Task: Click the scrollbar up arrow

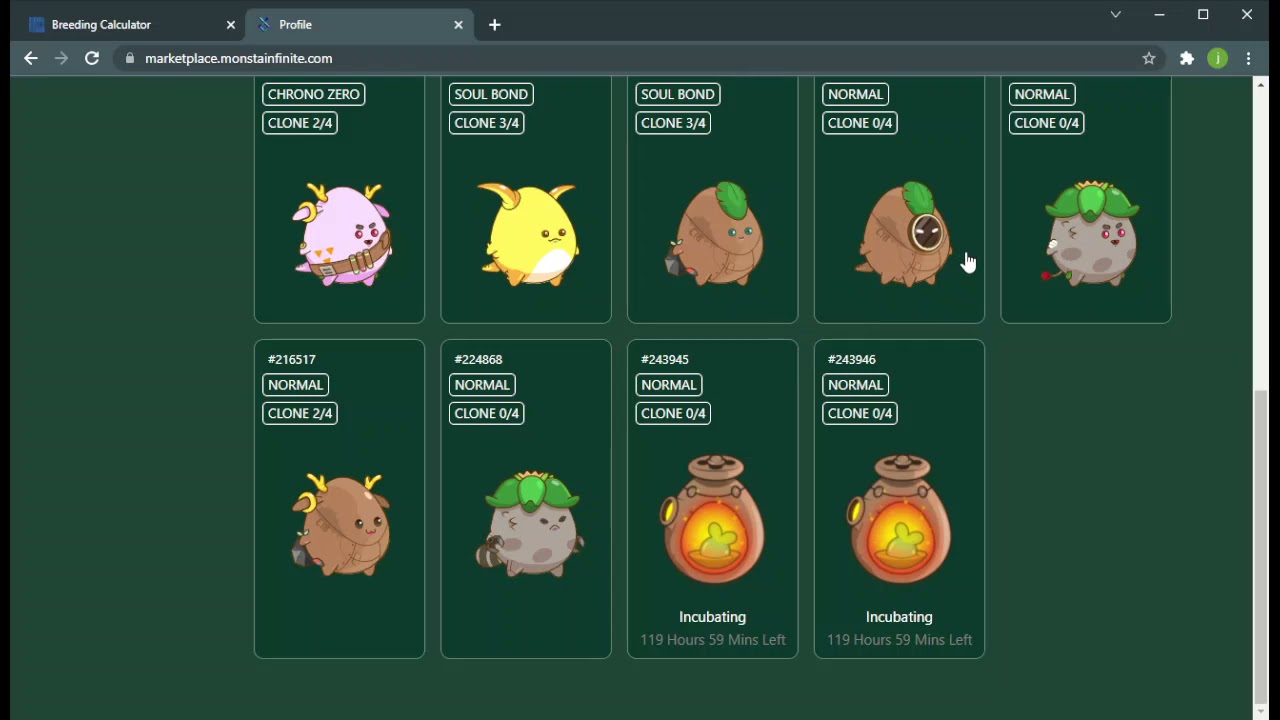Action: 1260,84
